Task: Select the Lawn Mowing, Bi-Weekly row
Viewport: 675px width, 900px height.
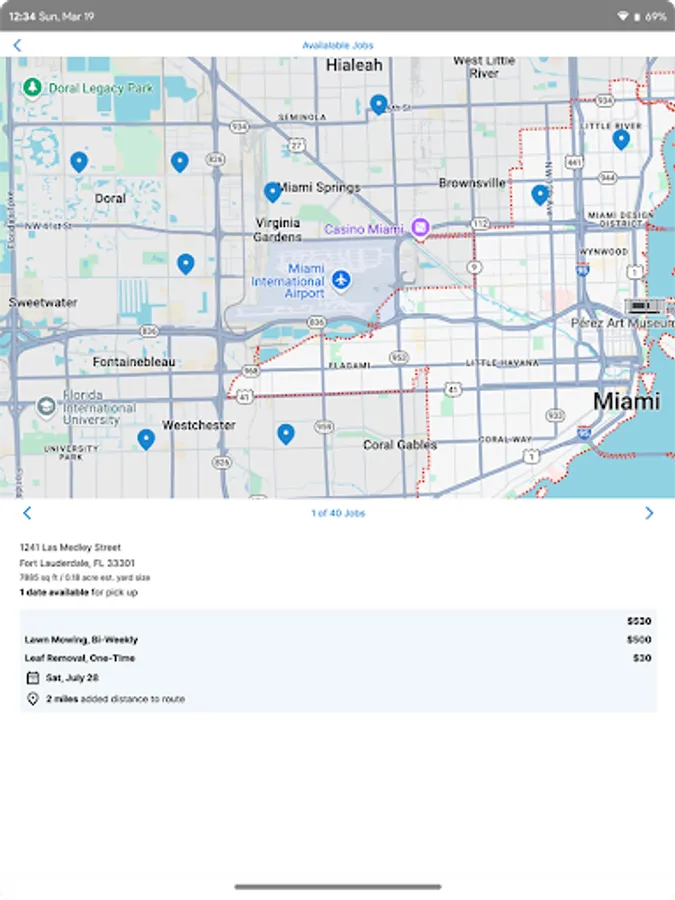Action: tap(338, 639)
